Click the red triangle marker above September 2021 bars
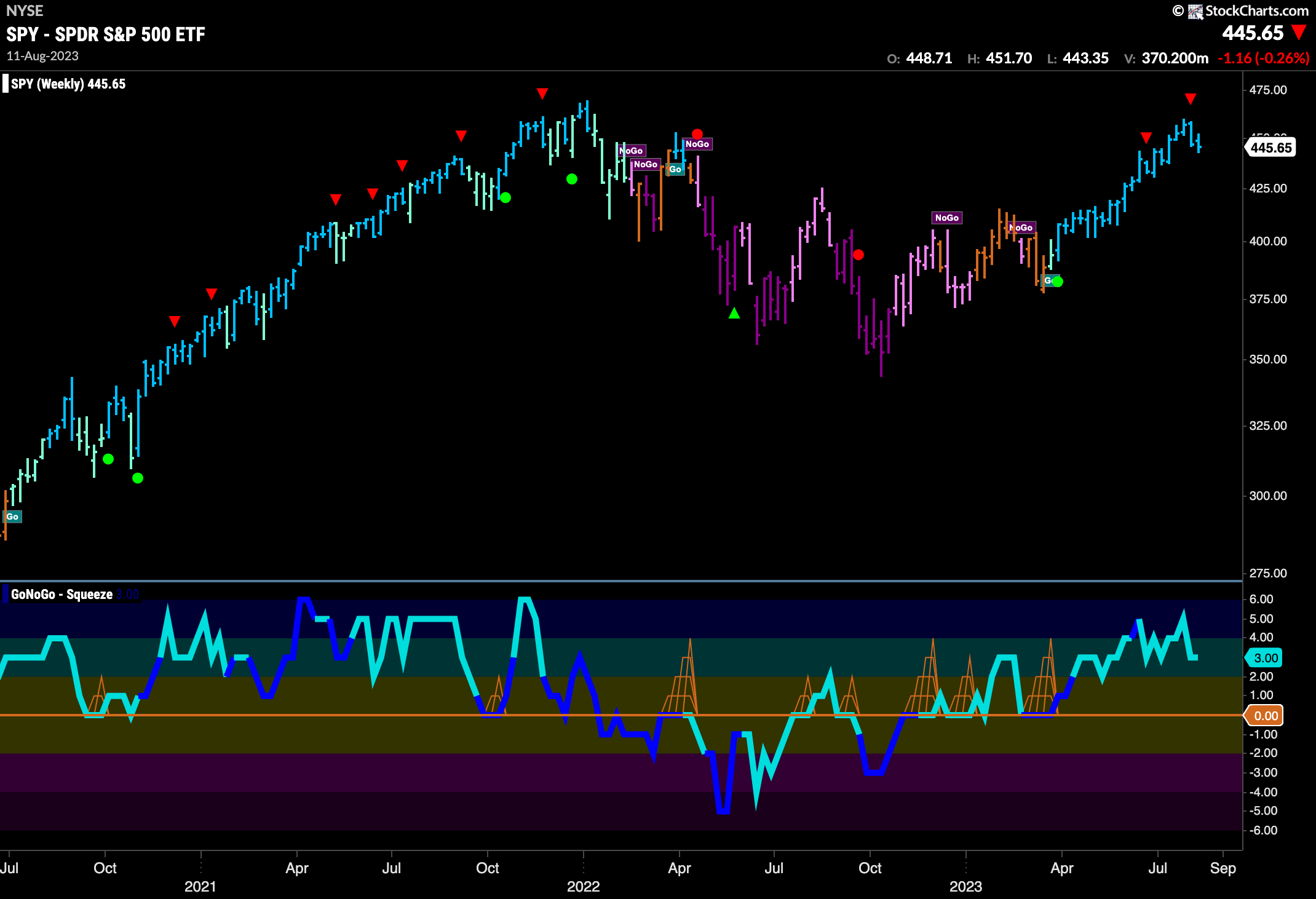1316x899 pixels. [461, 136]
